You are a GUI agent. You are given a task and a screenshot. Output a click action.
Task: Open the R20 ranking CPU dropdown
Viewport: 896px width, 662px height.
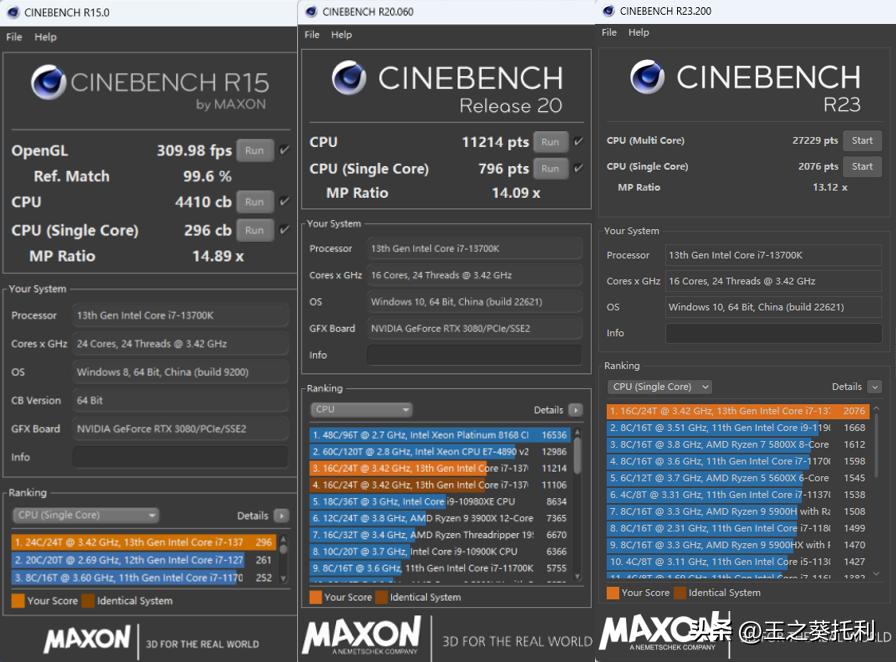coord(362,410)
